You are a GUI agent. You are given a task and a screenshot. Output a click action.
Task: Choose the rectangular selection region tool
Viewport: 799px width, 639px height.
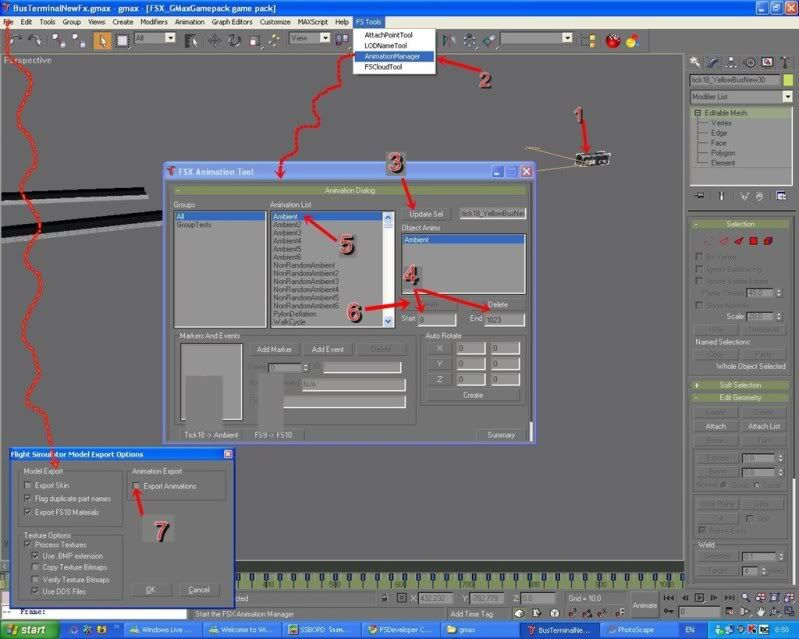pos(122,40)
